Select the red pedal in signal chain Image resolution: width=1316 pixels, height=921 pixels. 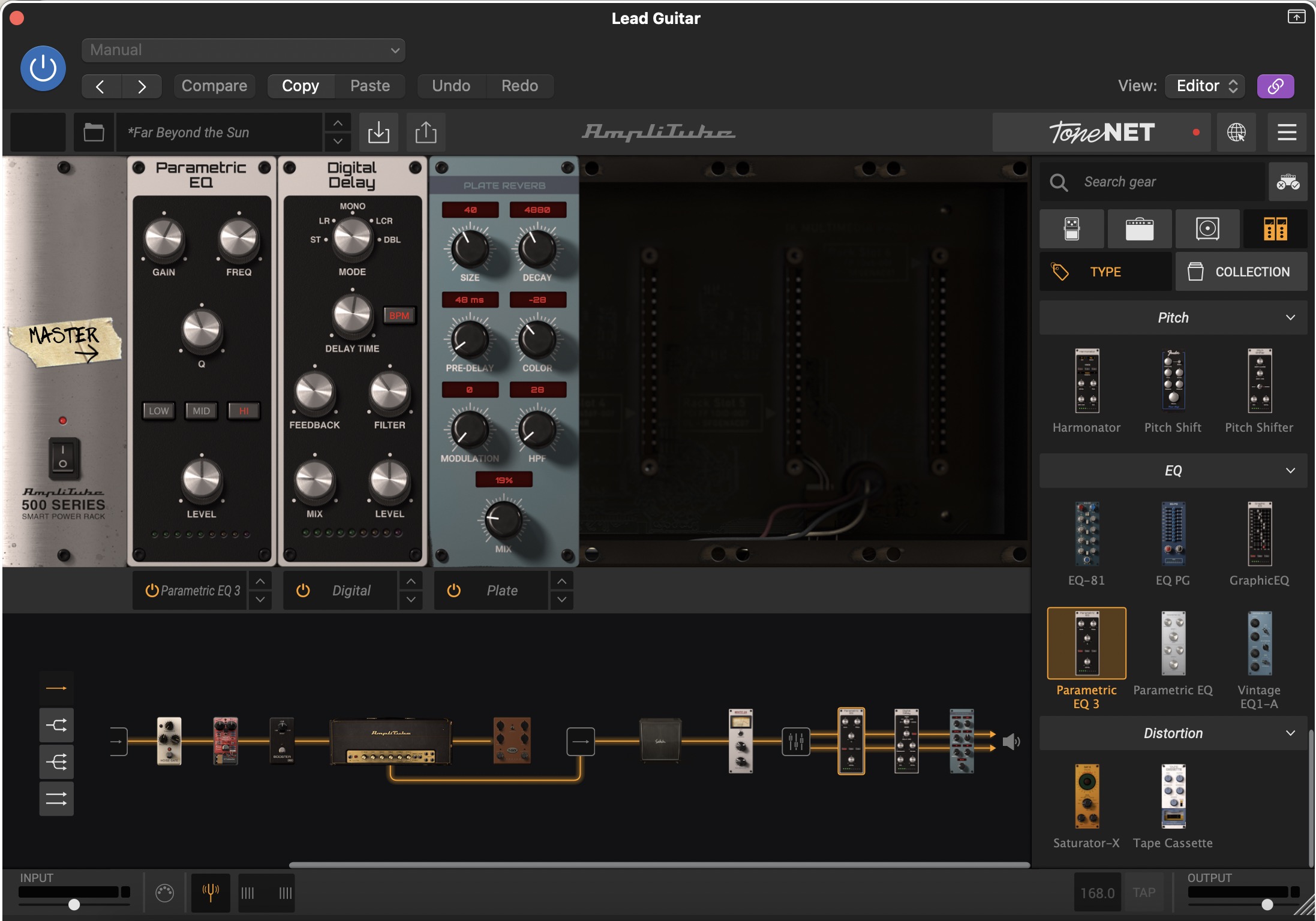(x=226, y=741)
